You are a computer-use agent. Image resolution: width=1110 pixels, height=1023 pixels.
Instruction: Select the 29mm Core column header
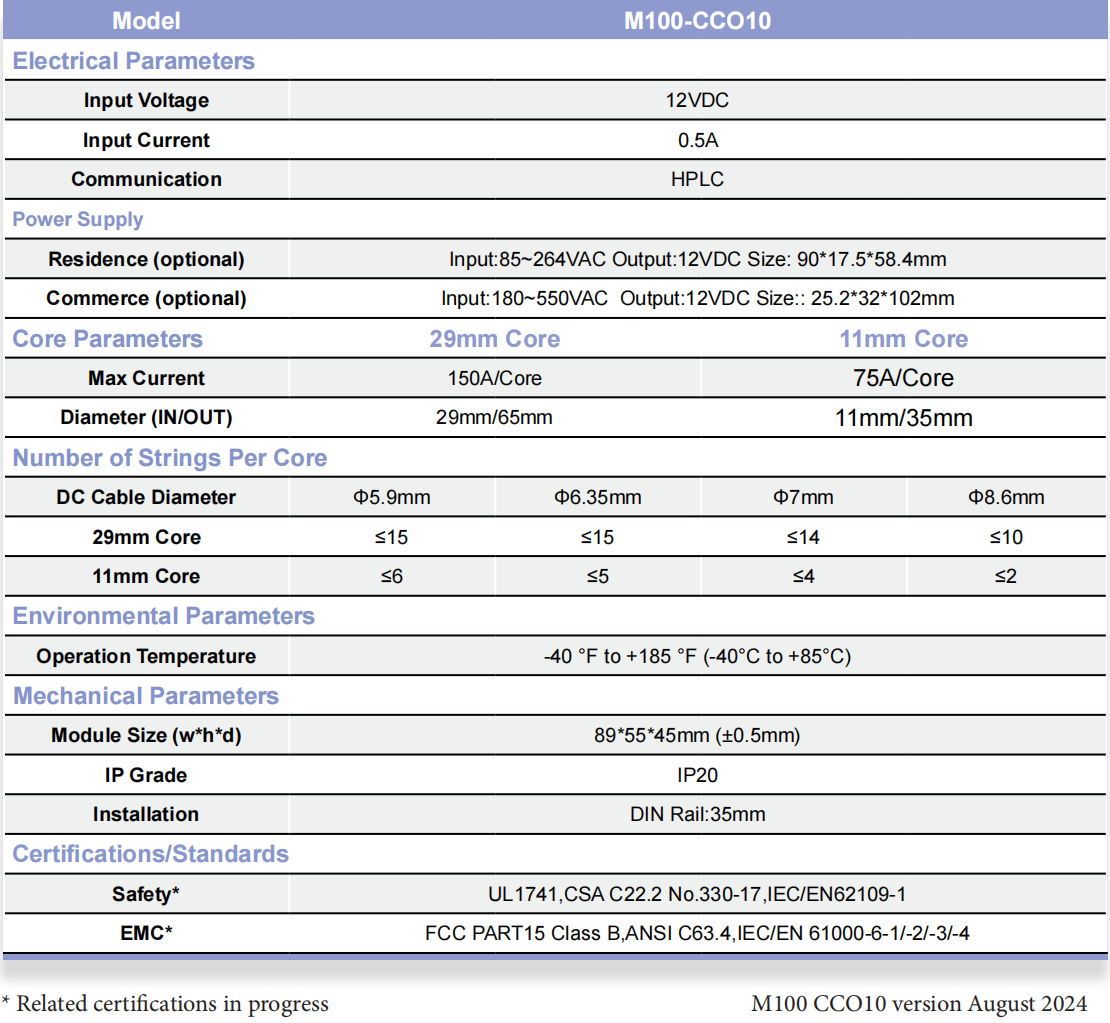tap(494, 339)
